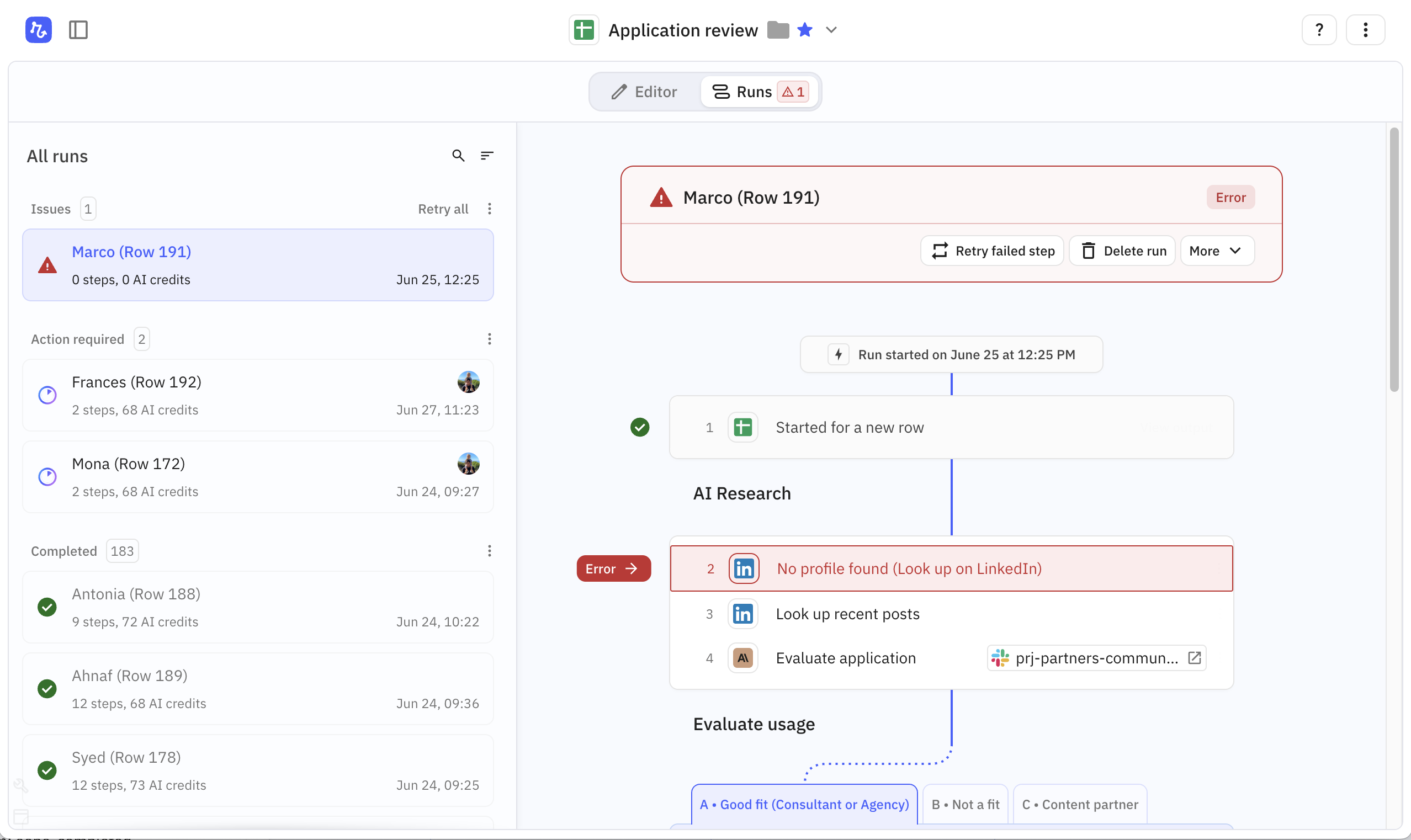
Task: Click the search runs magnifier icon
Action: point(458,156)
